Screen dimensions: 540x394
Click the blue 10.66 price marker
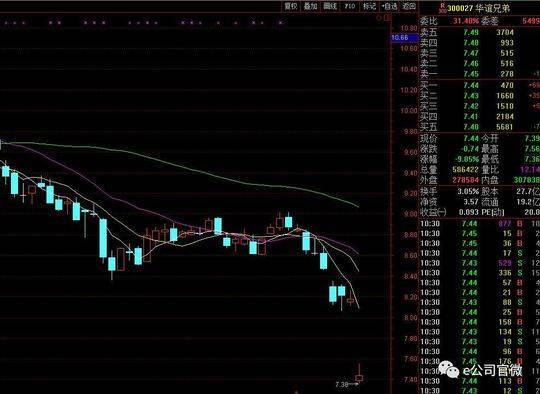(399, 38)
